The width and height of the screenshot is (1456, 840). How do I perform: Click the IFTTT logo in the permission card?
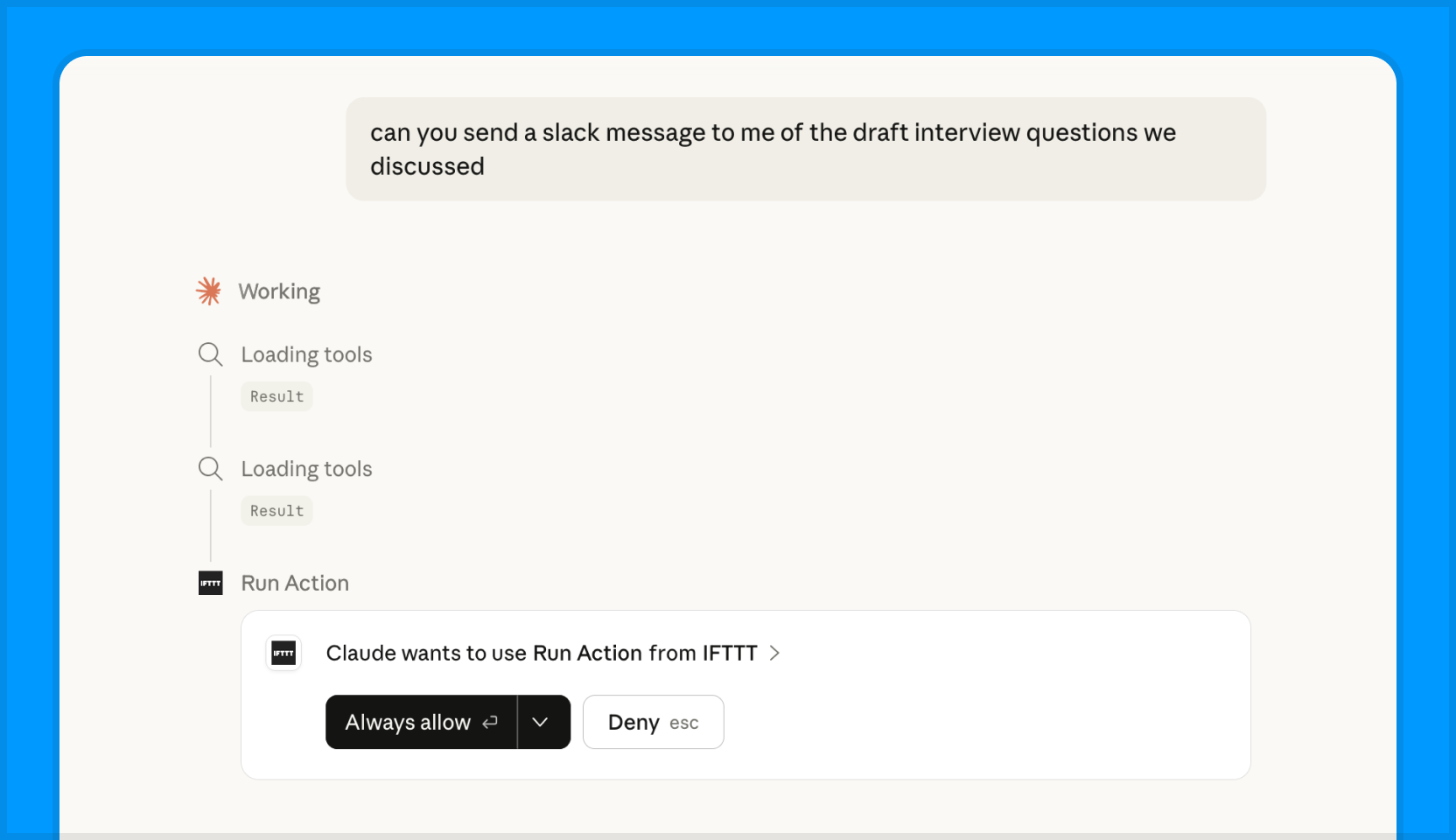coord(283,653)
